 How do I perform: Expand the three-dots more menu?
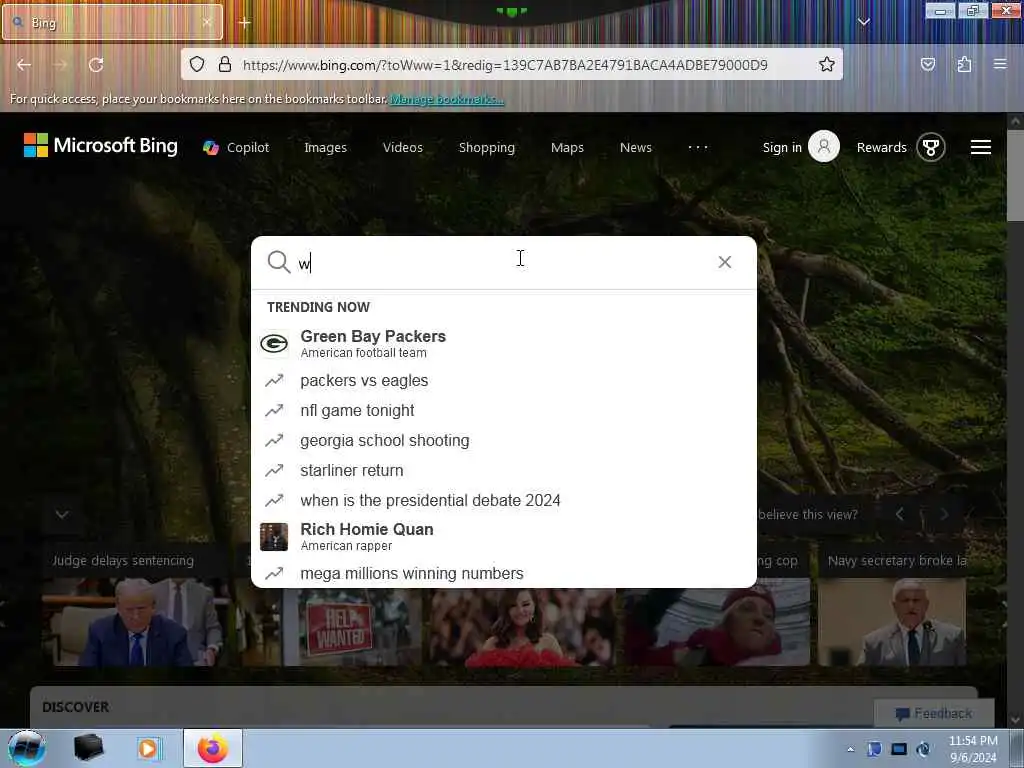click(x=697, y=148)
